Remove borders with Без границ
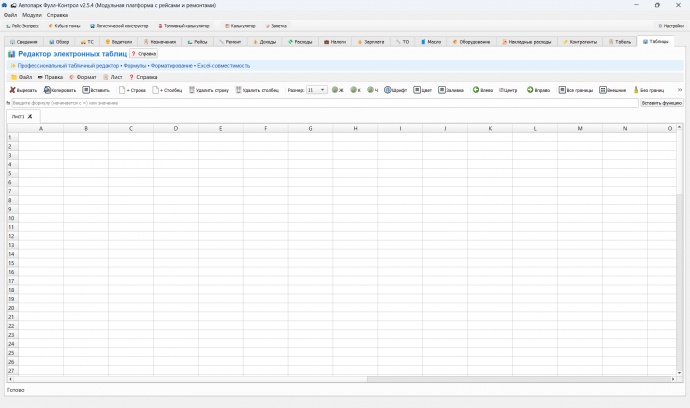 pos(649,90)
